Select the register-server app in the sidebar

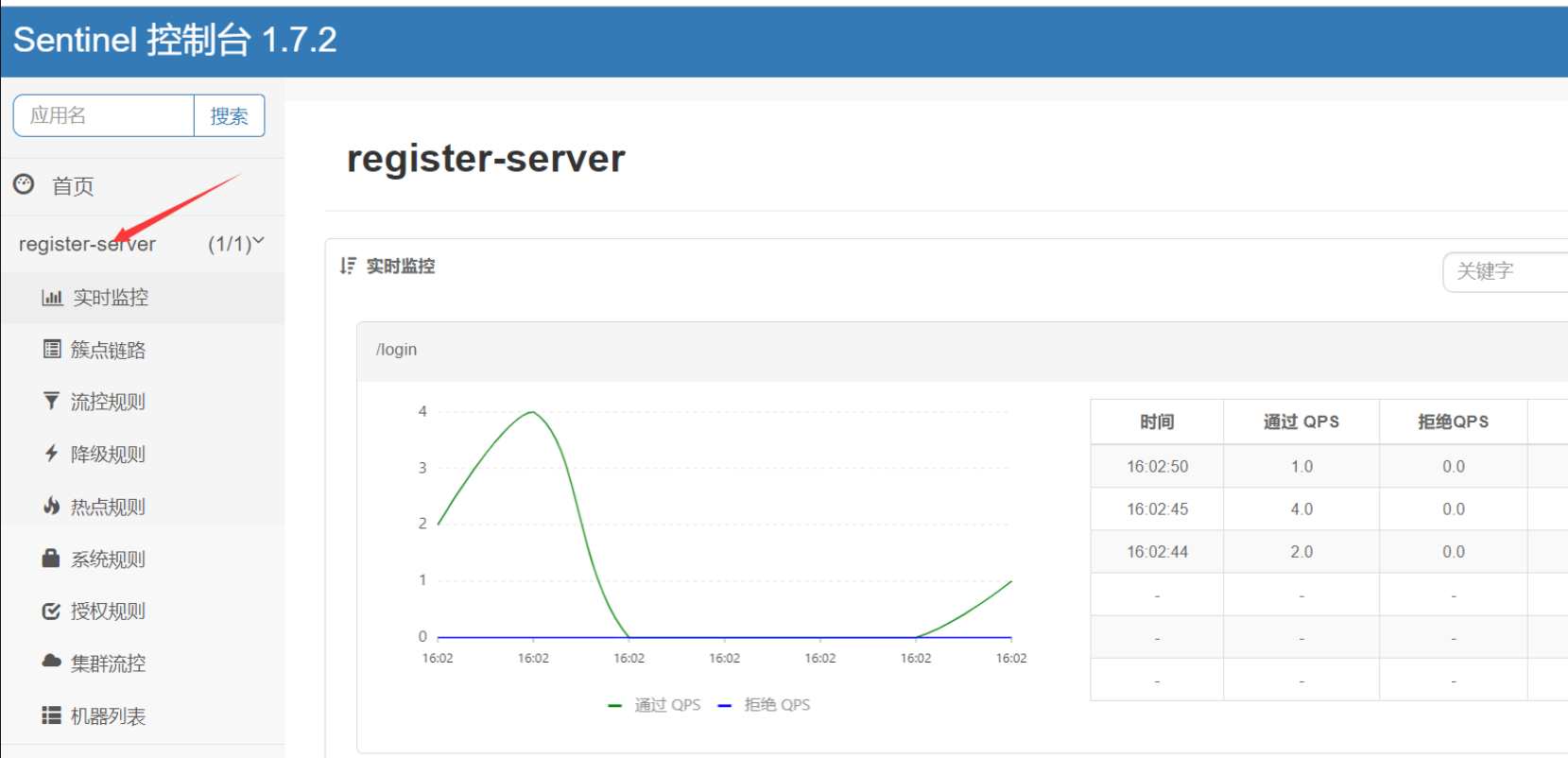tap(87, 244)
